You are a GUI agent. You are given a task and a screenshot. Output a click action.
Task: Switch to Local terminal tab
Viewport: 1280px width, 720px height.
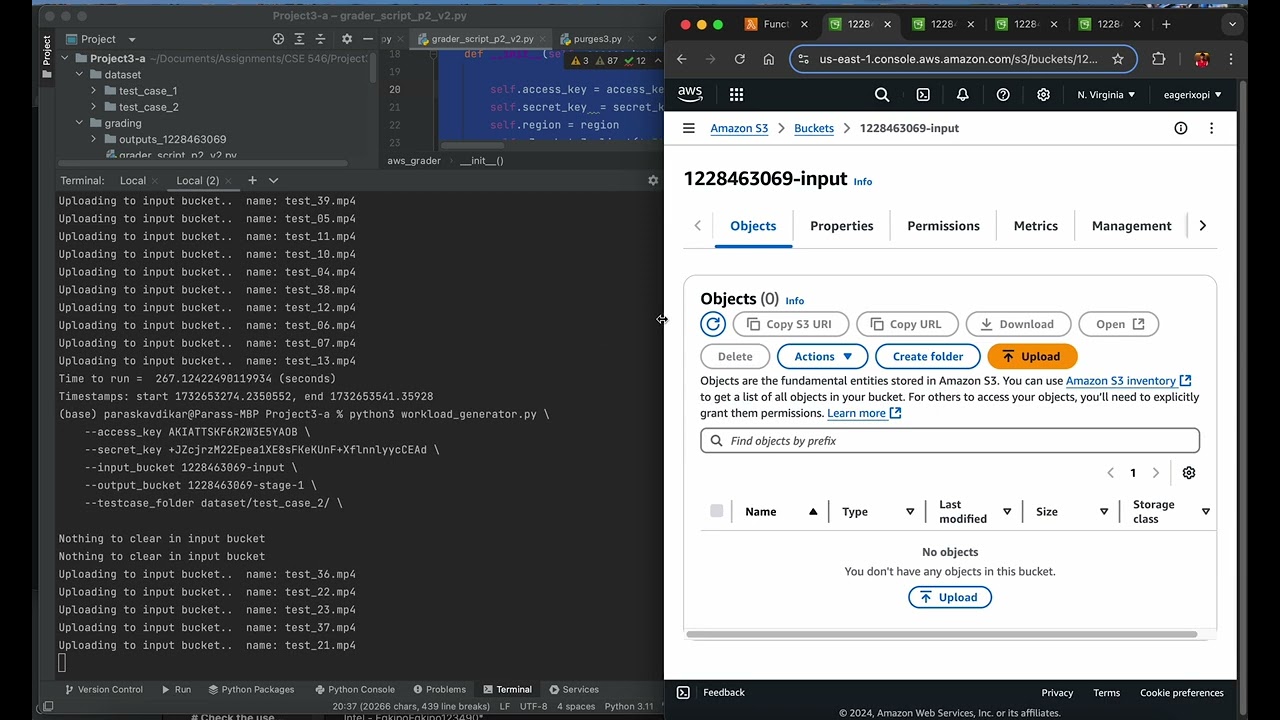coord(133,181)
